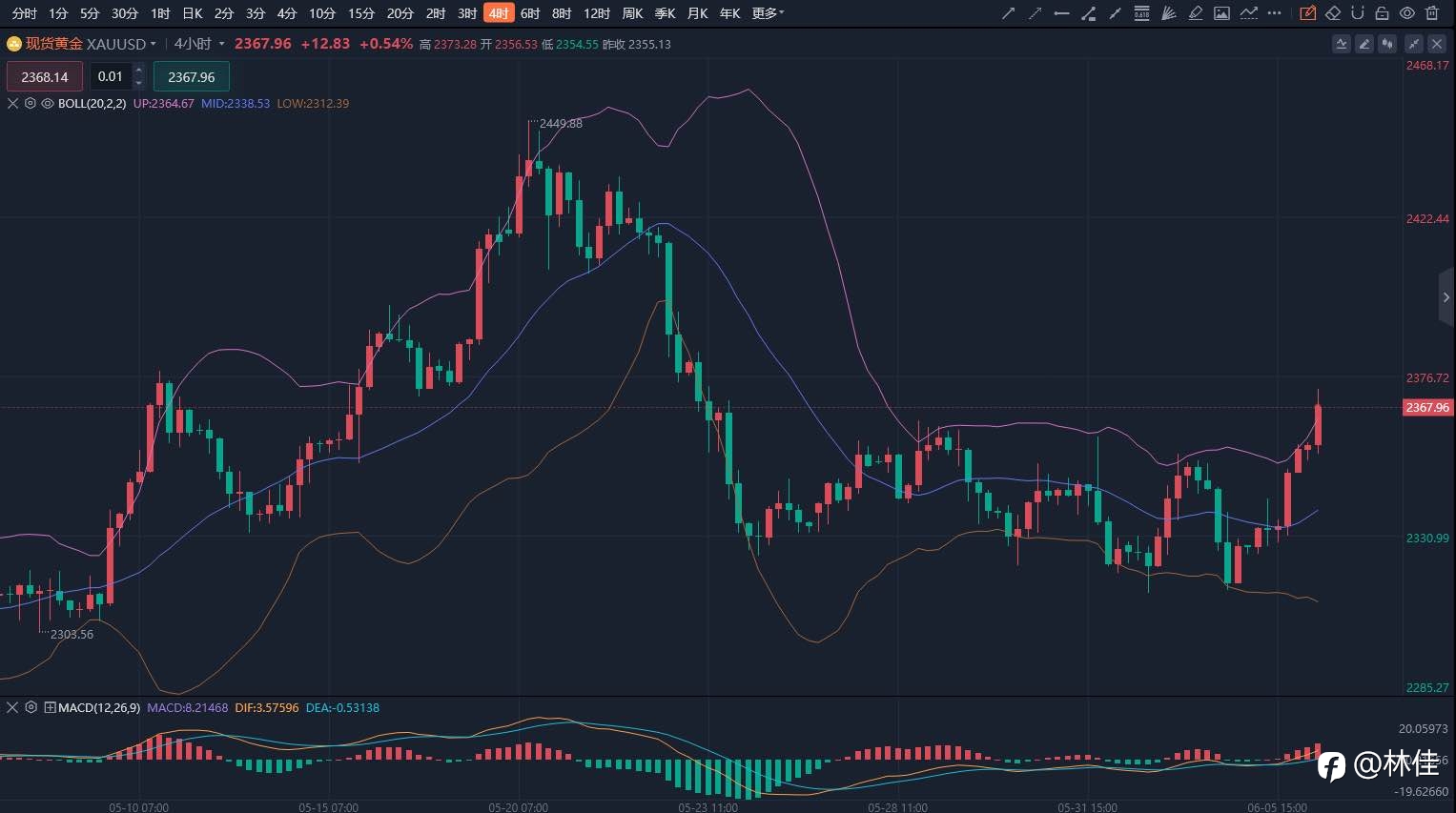This screenshot has width=1456, height=813.
Task: Switch to the 5分 timeframe
Action: click(90, 13)
